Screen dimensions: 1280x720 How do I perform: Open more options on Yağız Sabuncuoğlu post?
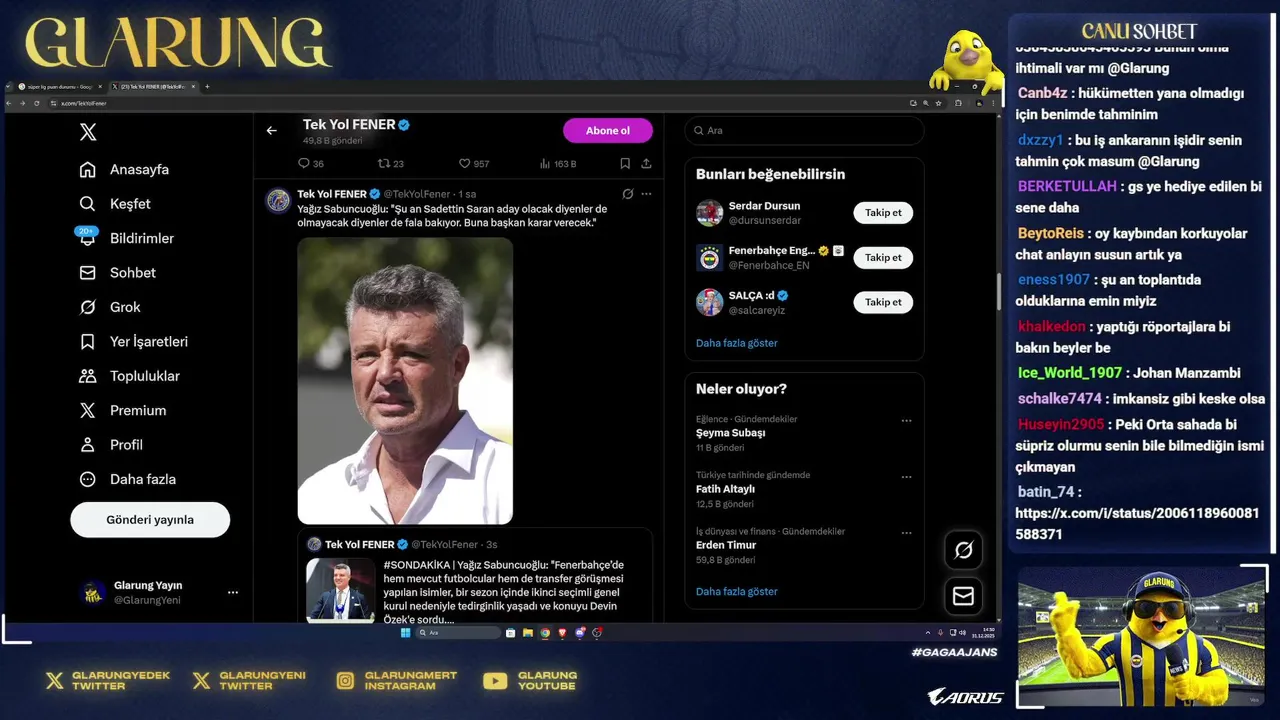(646, 194)
